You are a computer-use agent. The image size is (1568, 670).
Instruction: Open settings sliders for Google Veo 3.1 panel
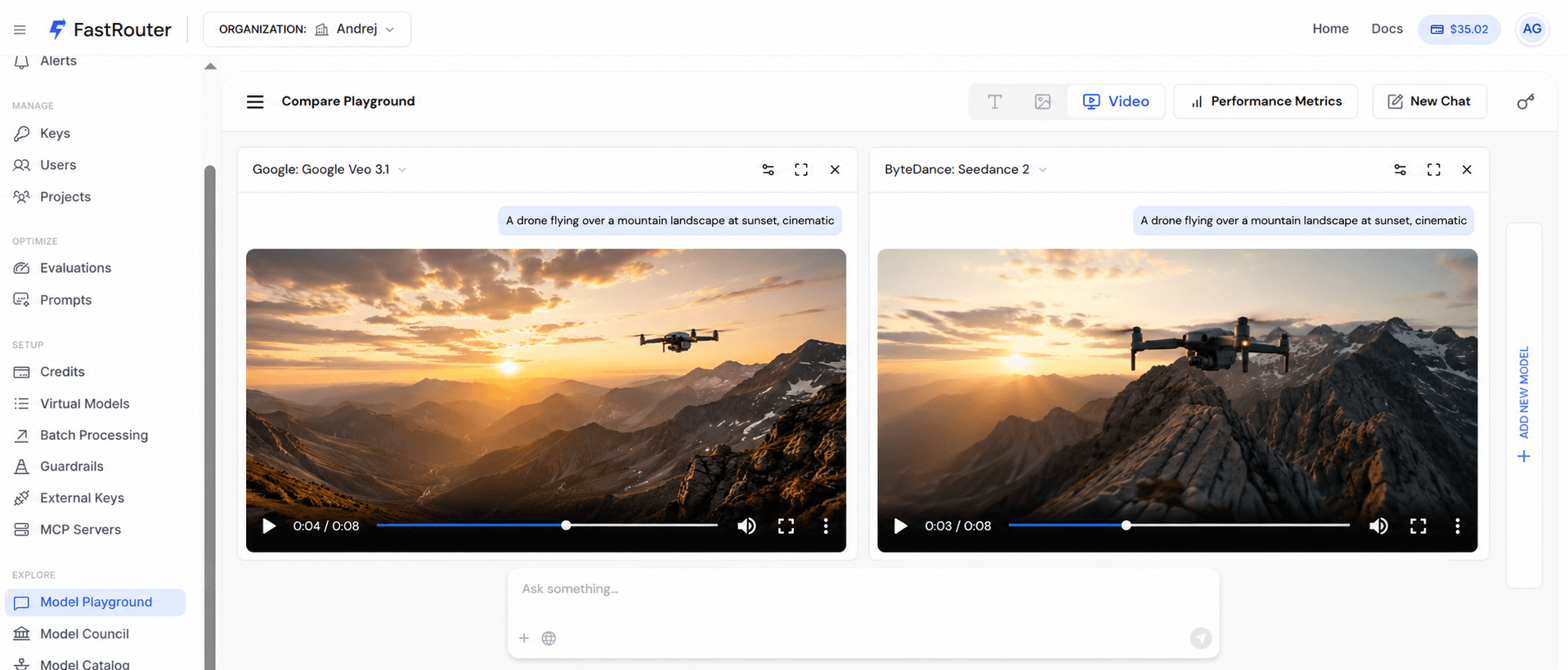point(768,169)
